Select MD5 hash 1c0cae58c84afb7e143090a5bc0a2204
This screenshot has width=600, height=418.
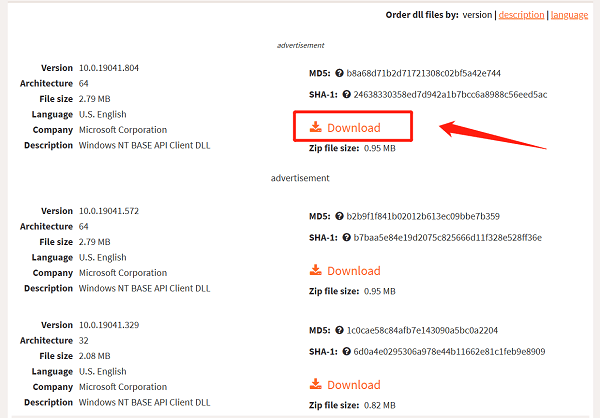(422, 330)
